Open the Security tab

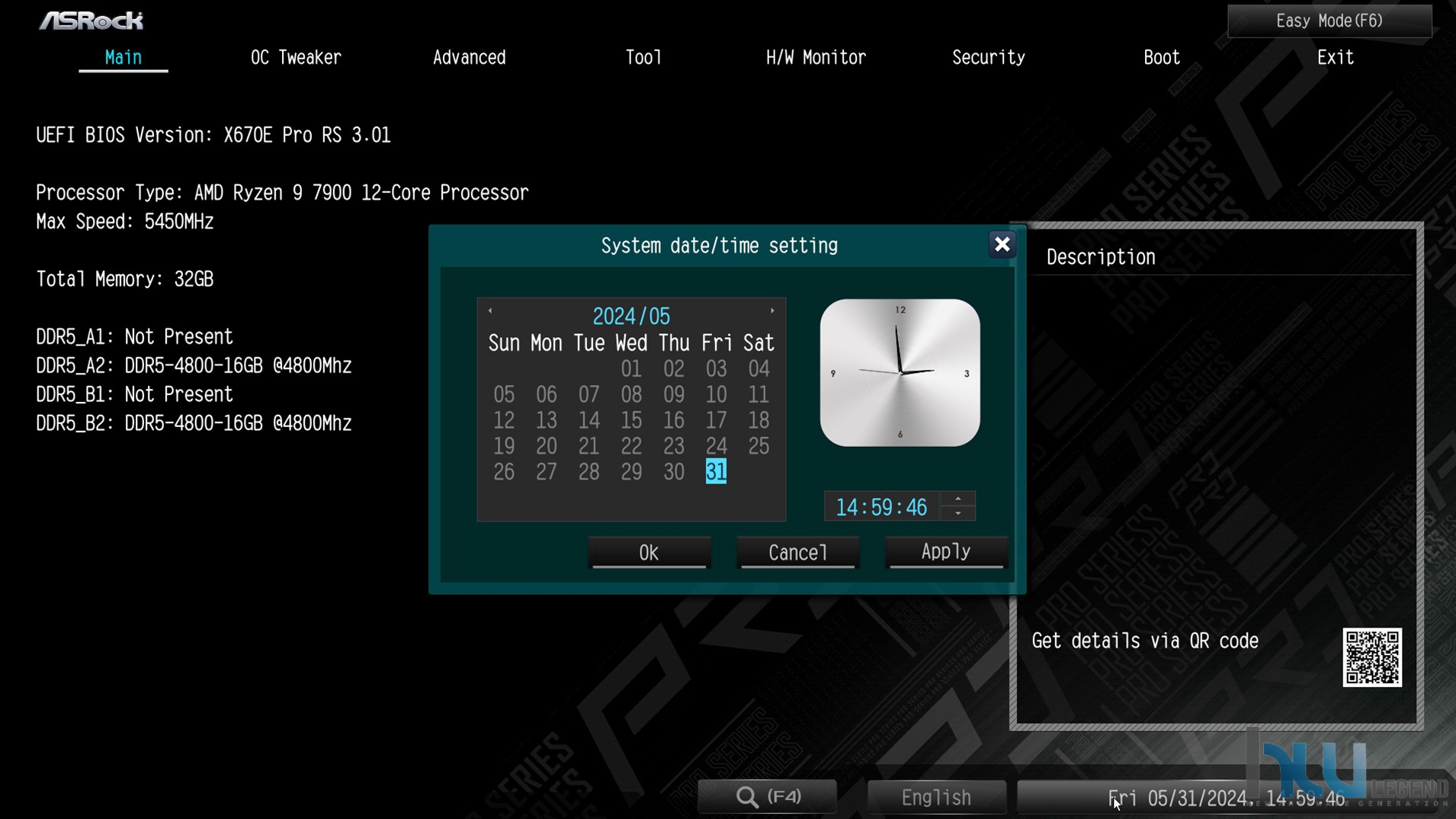click(x=989, y=58)
